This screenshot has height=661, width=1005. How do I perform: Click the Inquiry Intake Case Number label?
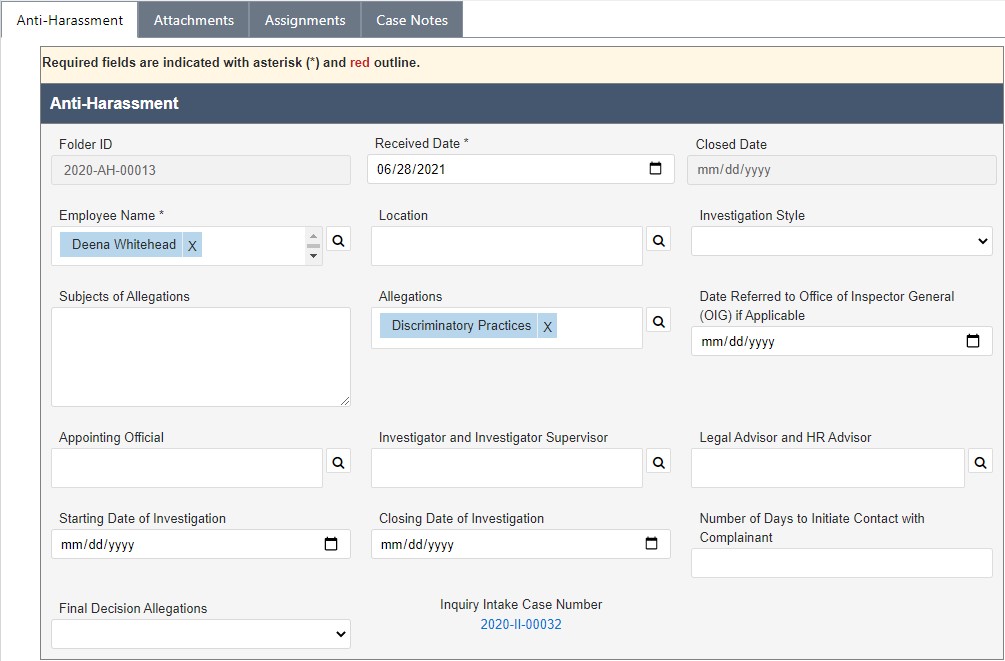click(x=521, y=605)
